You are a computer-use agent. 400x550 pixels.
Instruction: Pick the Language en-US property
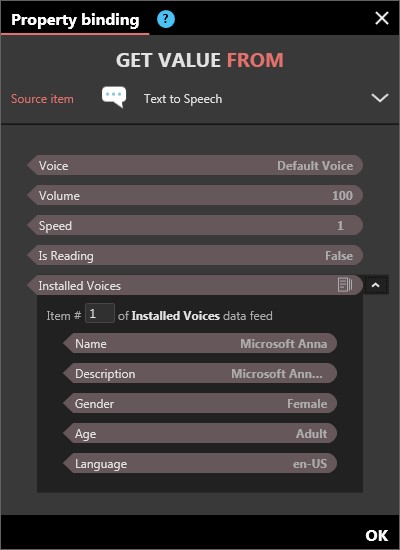click(x=200, y=463)
